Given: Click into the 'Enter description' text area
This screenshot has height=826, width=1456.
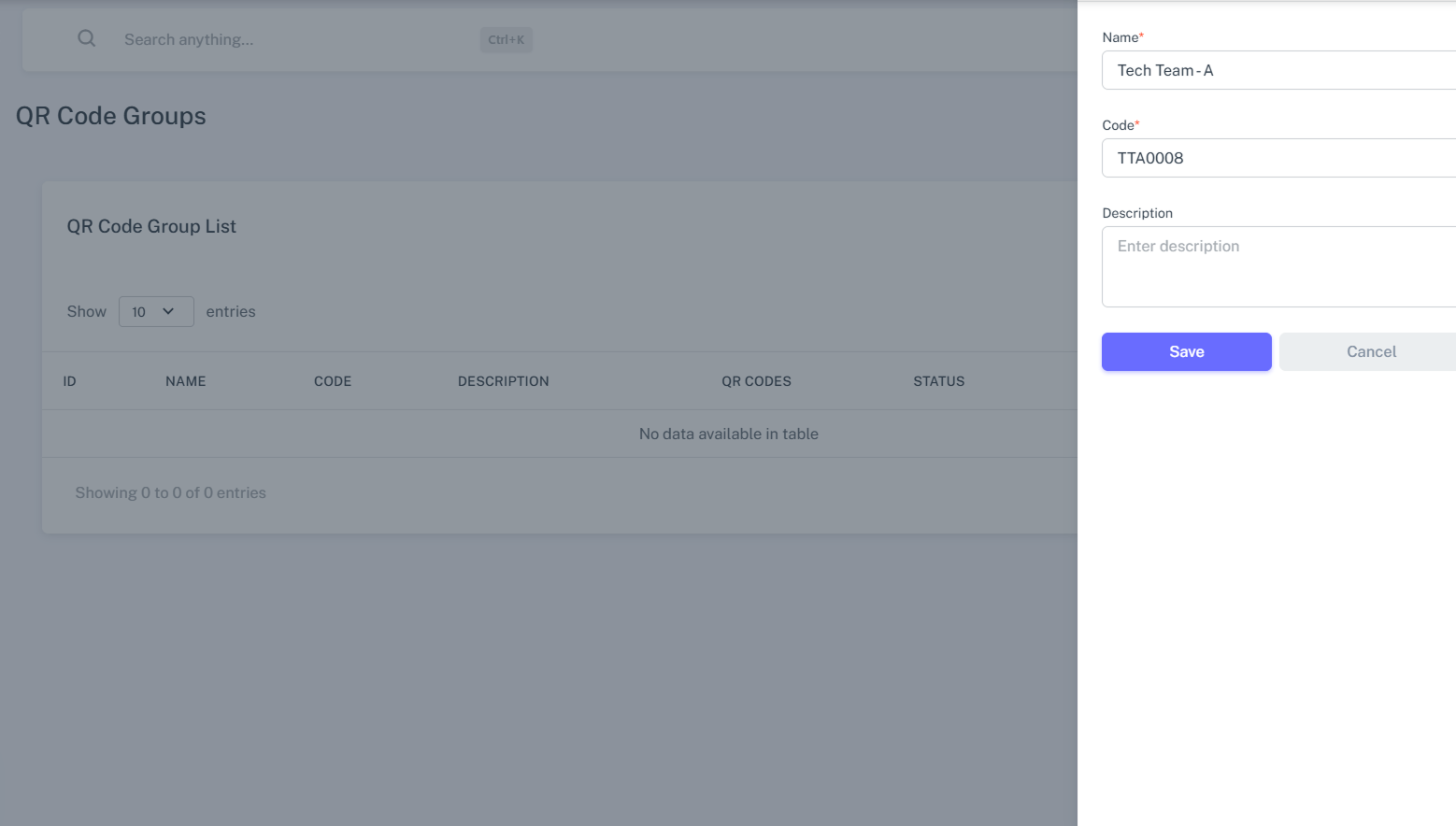Looking at the screenshot, I should tap(1278, 266).
